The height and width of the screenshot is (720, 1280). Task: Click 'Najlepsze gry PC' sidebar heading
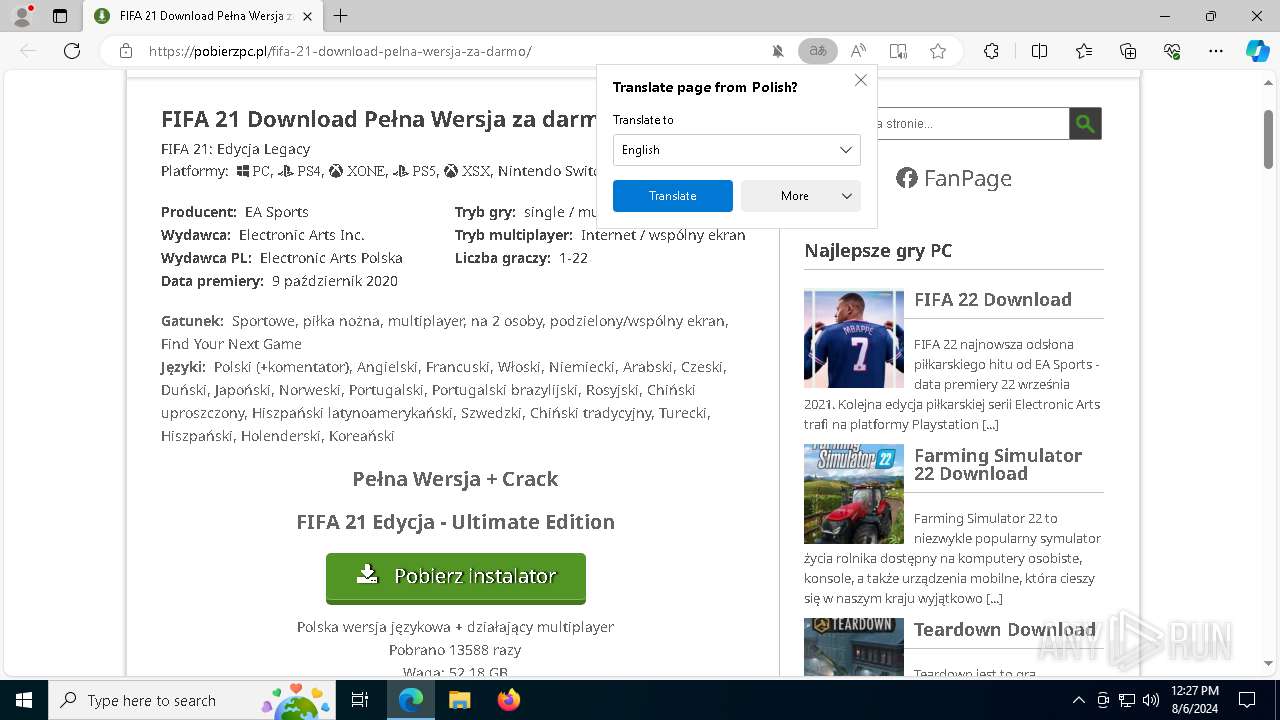878,251
